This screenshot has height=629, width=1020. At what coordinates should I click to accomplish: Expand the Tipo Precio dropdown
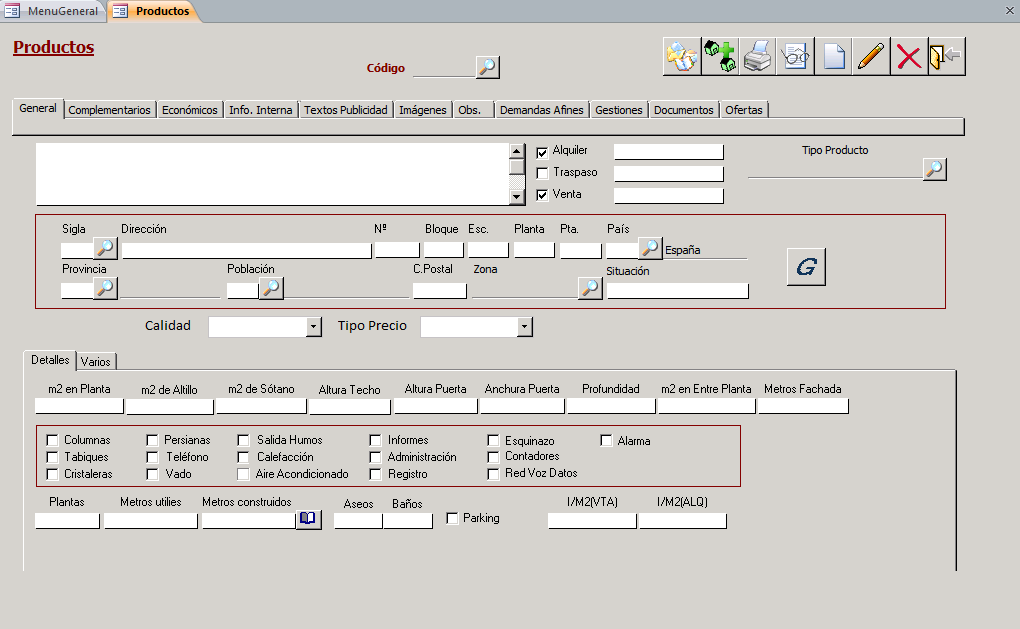(x=524, y=327)
